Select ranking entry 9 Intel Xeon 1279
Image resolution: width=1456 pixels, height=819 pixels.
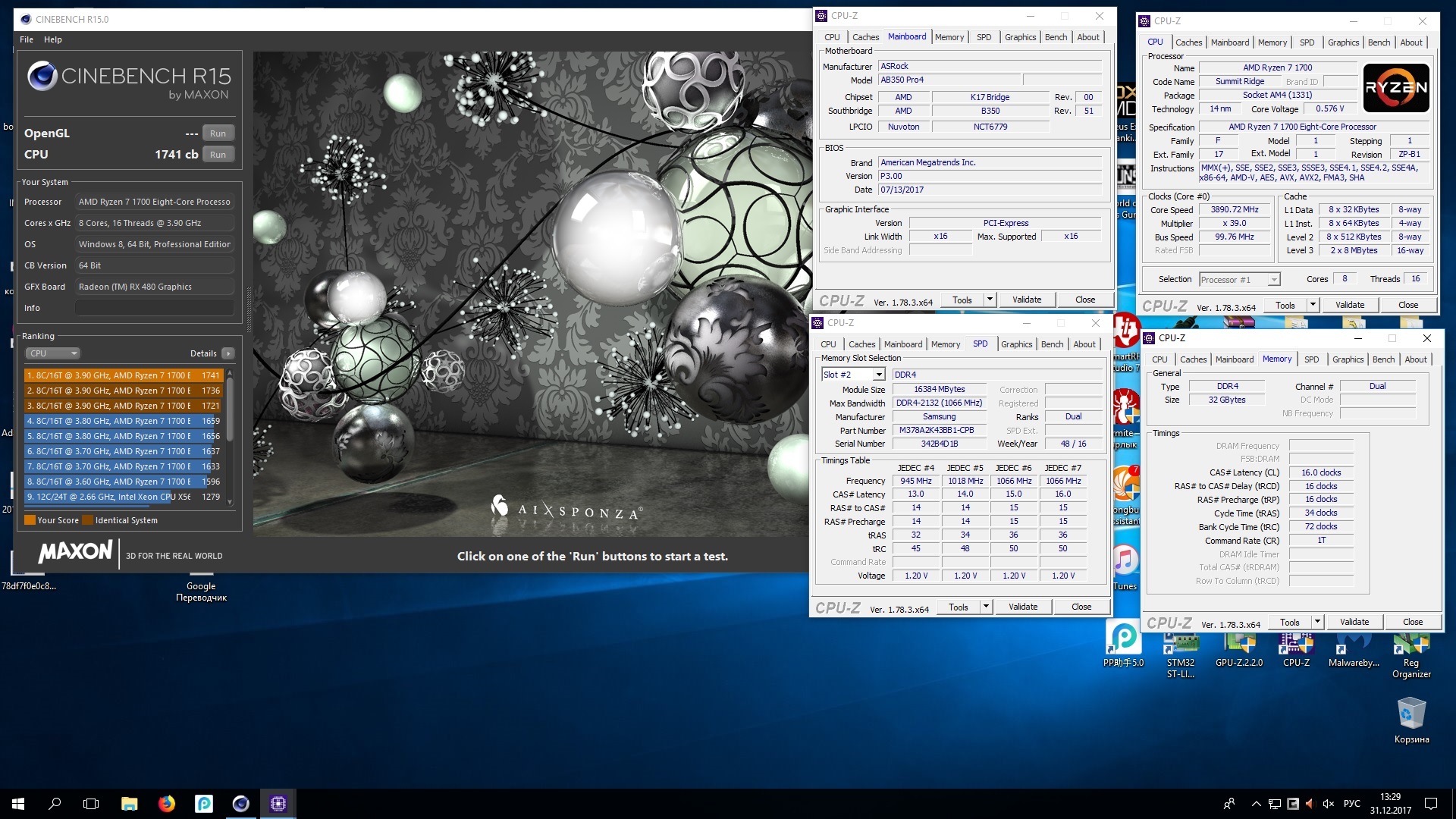click(x=124, y=497)
